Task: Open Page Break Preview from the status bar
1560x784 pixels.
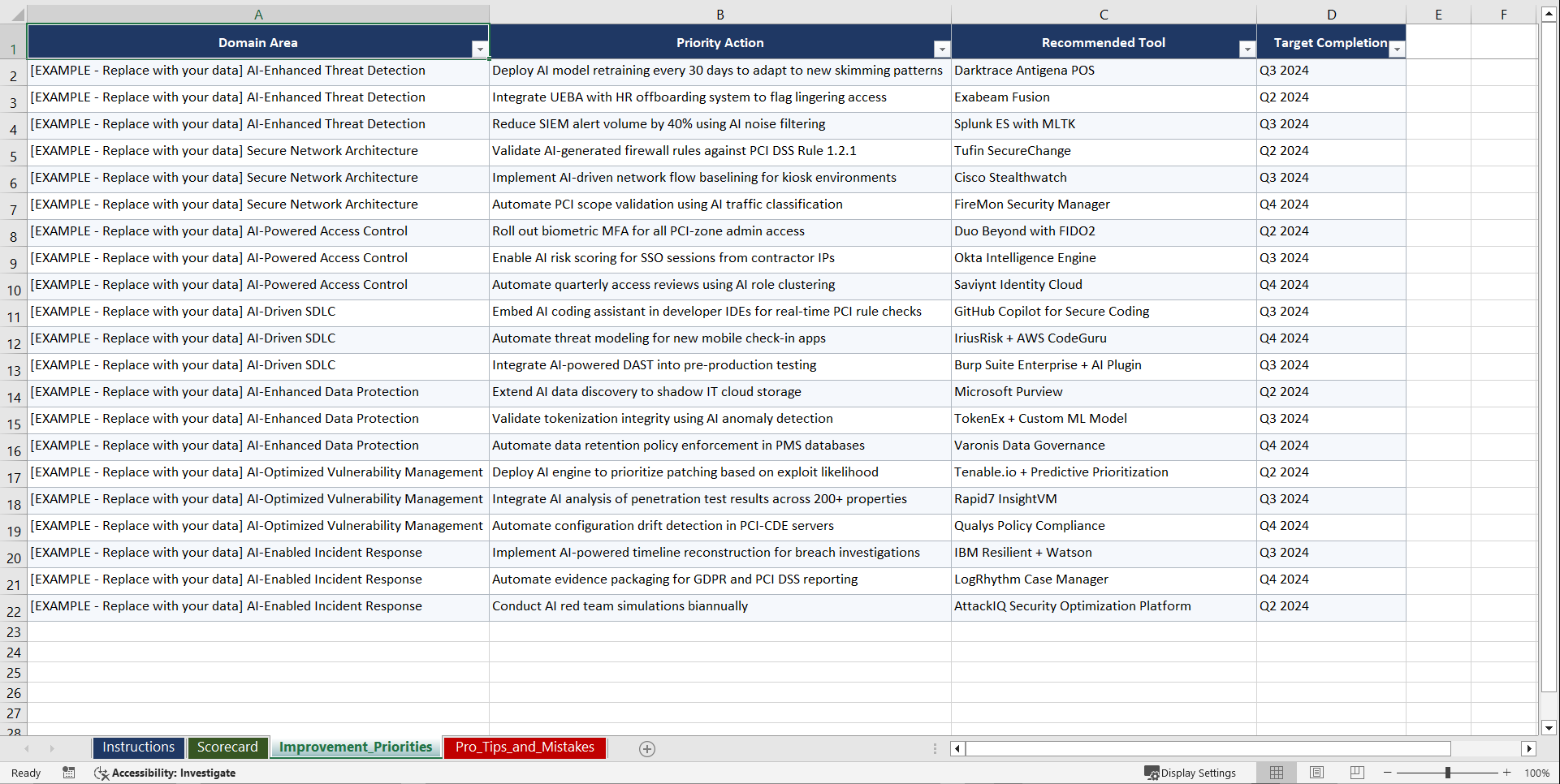Action: pos(1356,773)
